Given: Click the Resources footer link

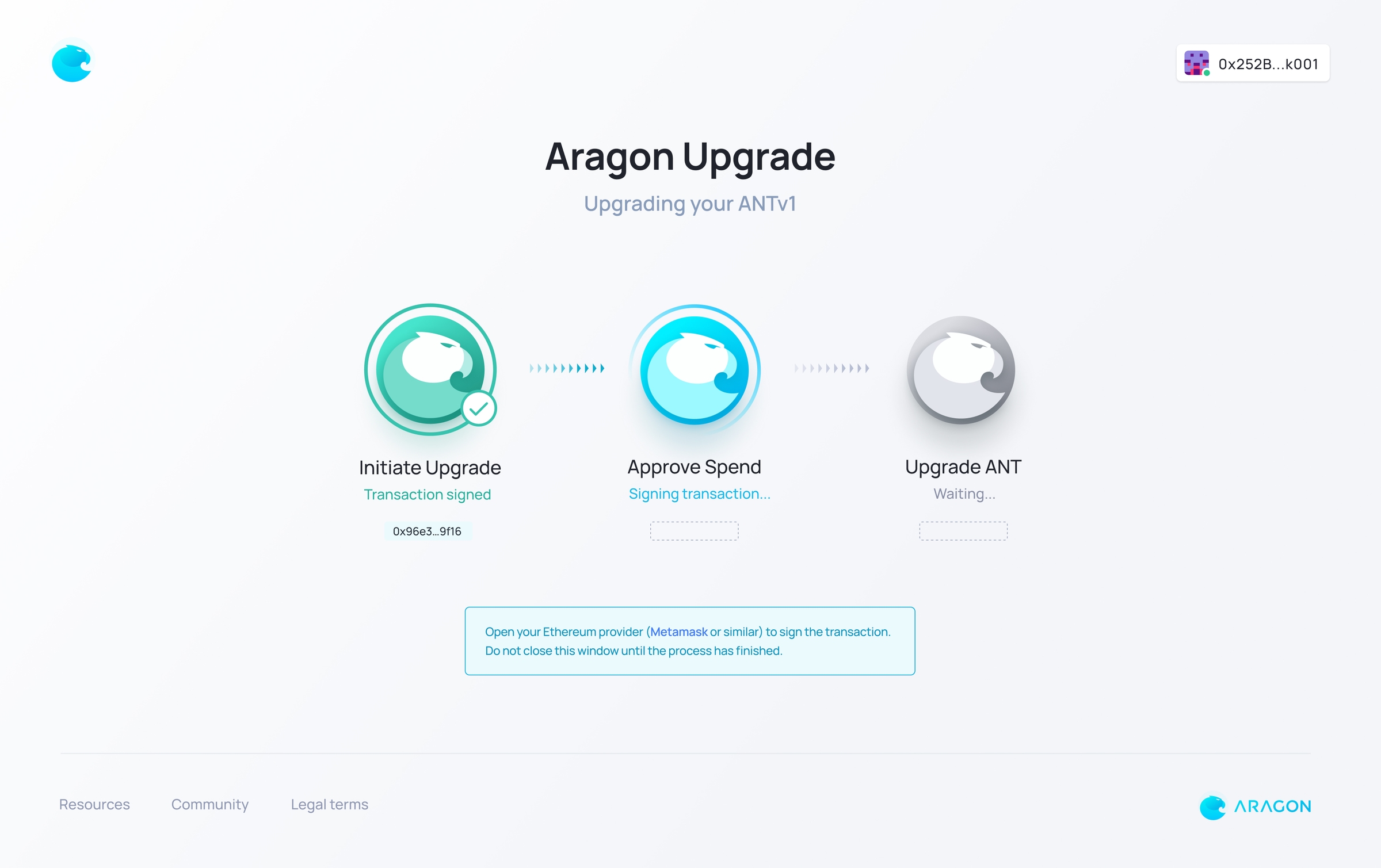Looking at the screenshot, I should coord(95,803).
